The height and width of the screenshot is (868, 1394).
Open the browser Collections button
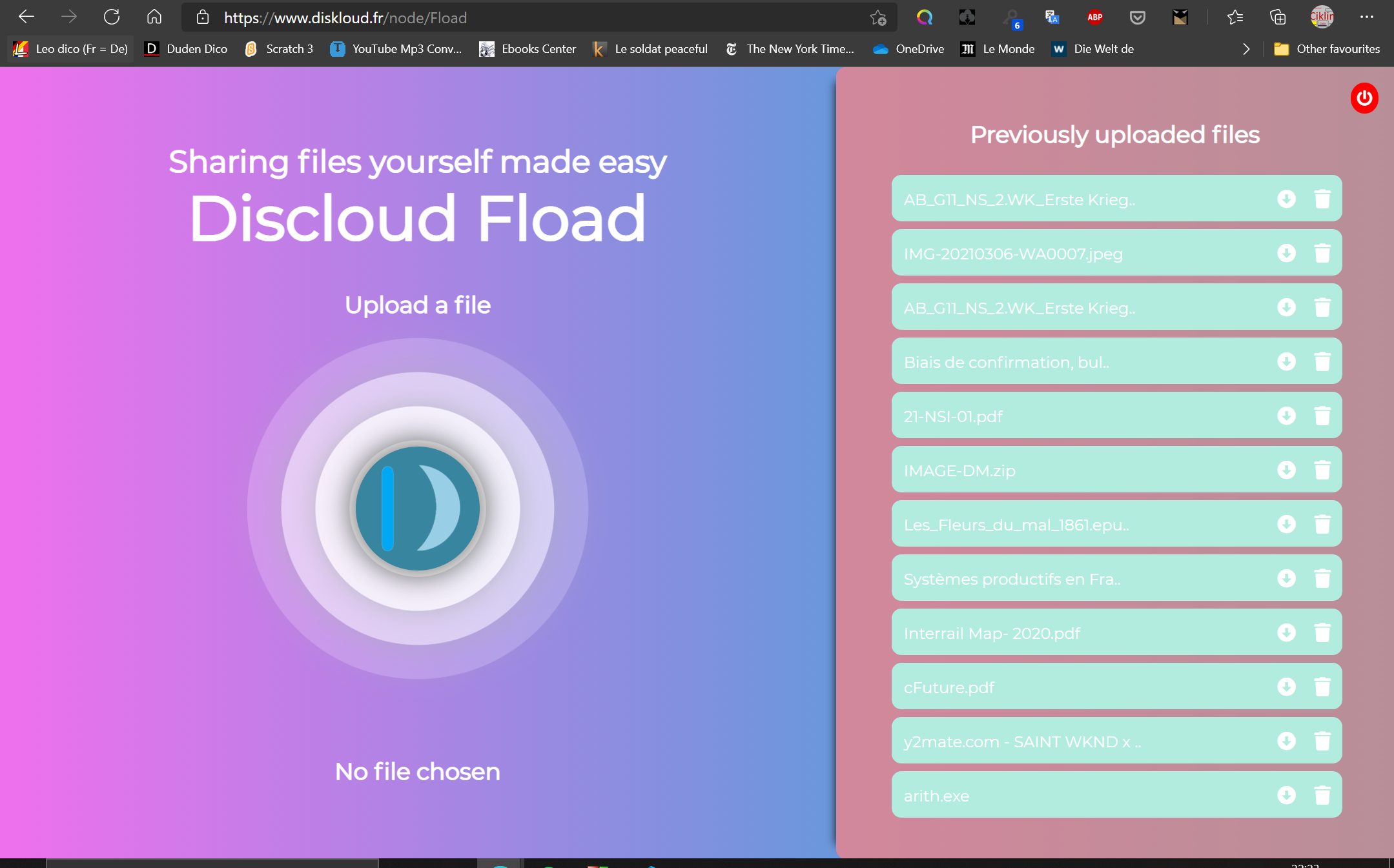(x=1277, y=17)
